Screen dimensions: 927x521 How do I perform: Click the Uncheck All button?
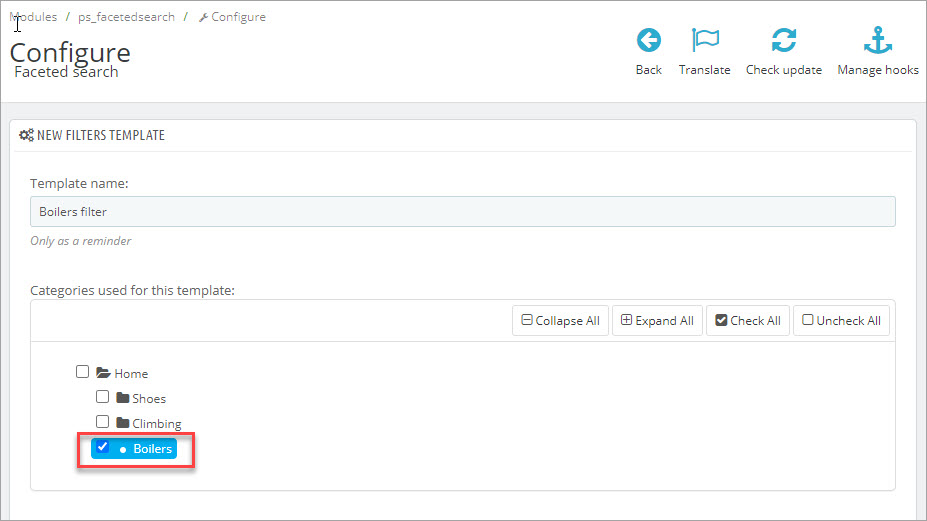point(841,321)
